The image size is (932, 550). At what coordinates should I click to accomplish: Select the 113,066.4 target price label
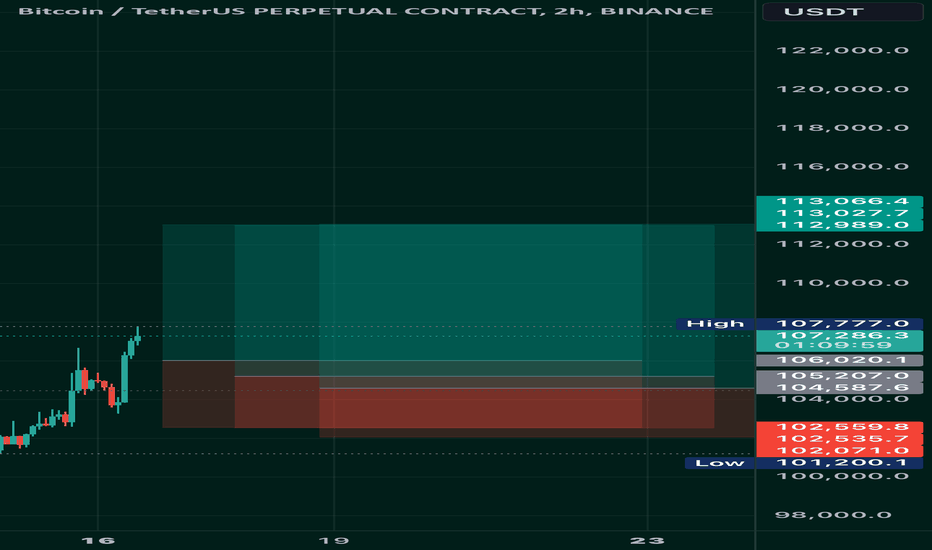(x=839, y=202)
